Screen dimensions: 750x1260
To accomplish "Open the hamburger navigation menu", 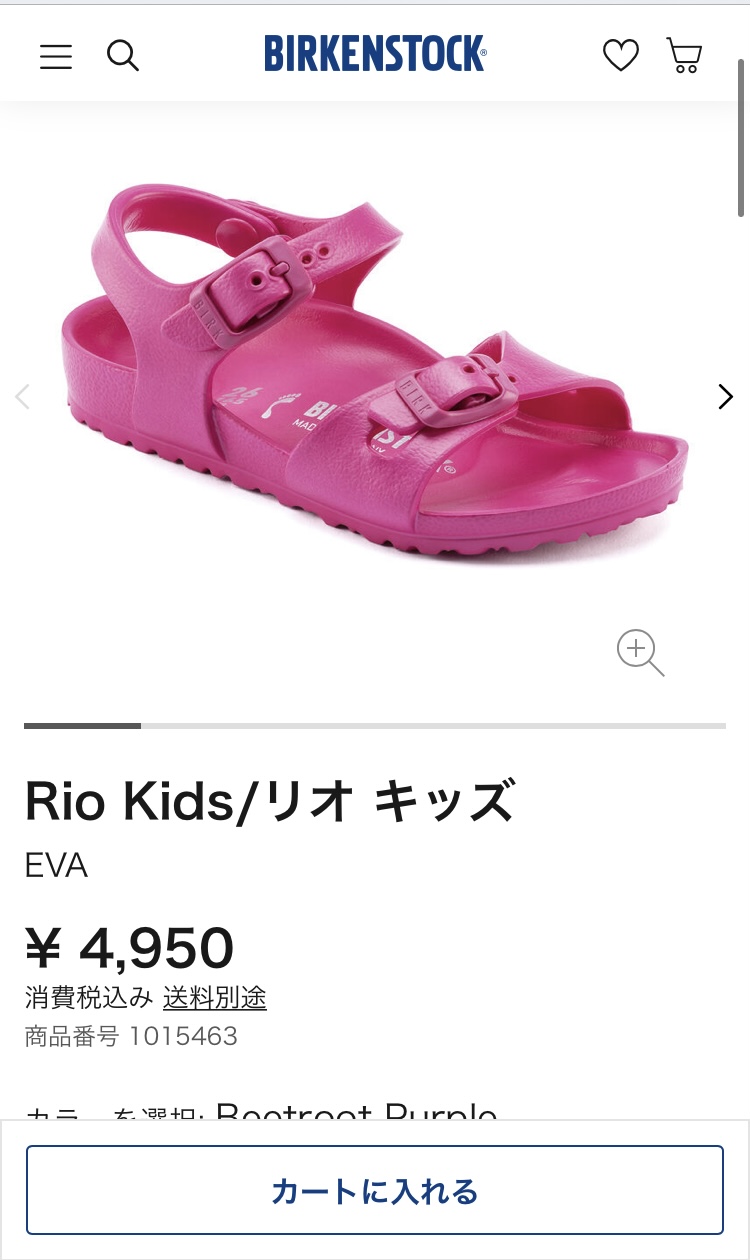I will click(x=56, y=56).
